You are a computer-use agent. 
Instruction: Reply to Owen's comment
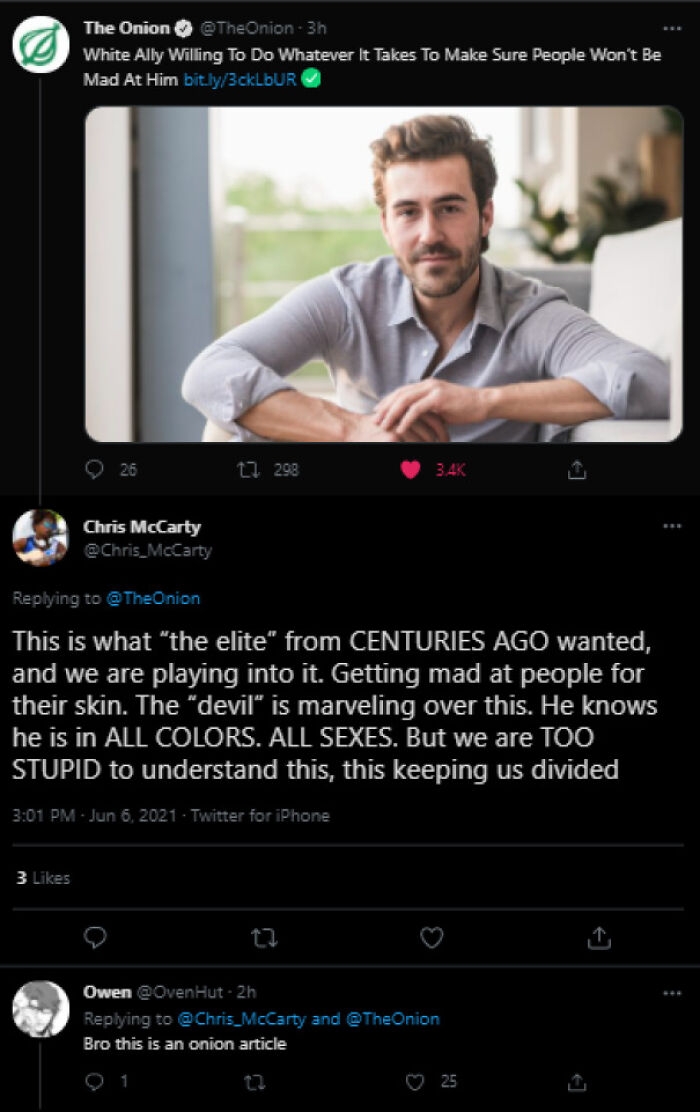coord(96,1080)
